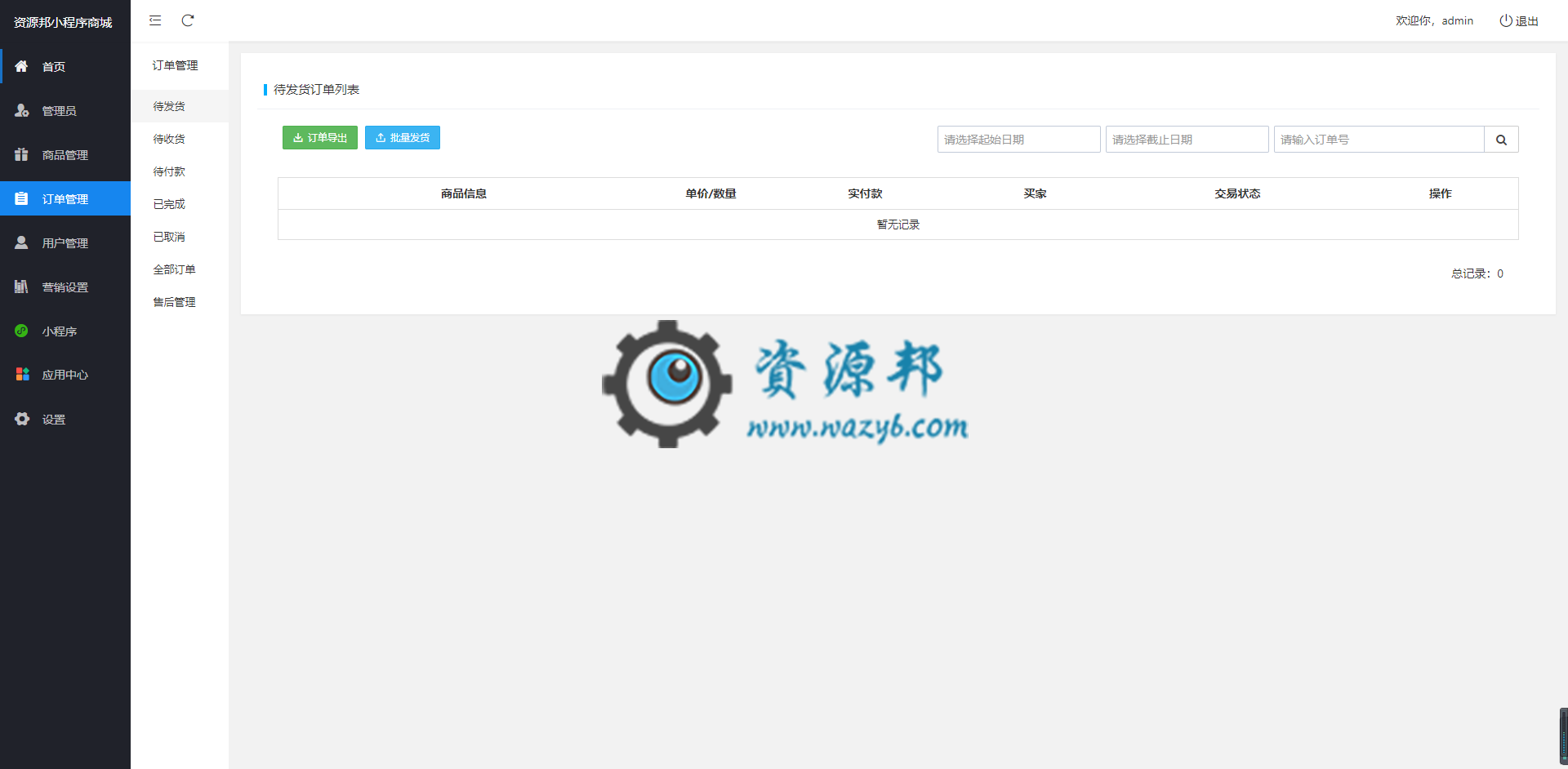The image size is (1568, 769).
Task: Click the refresh icon in top bar
Action: [x=188, y=20]
